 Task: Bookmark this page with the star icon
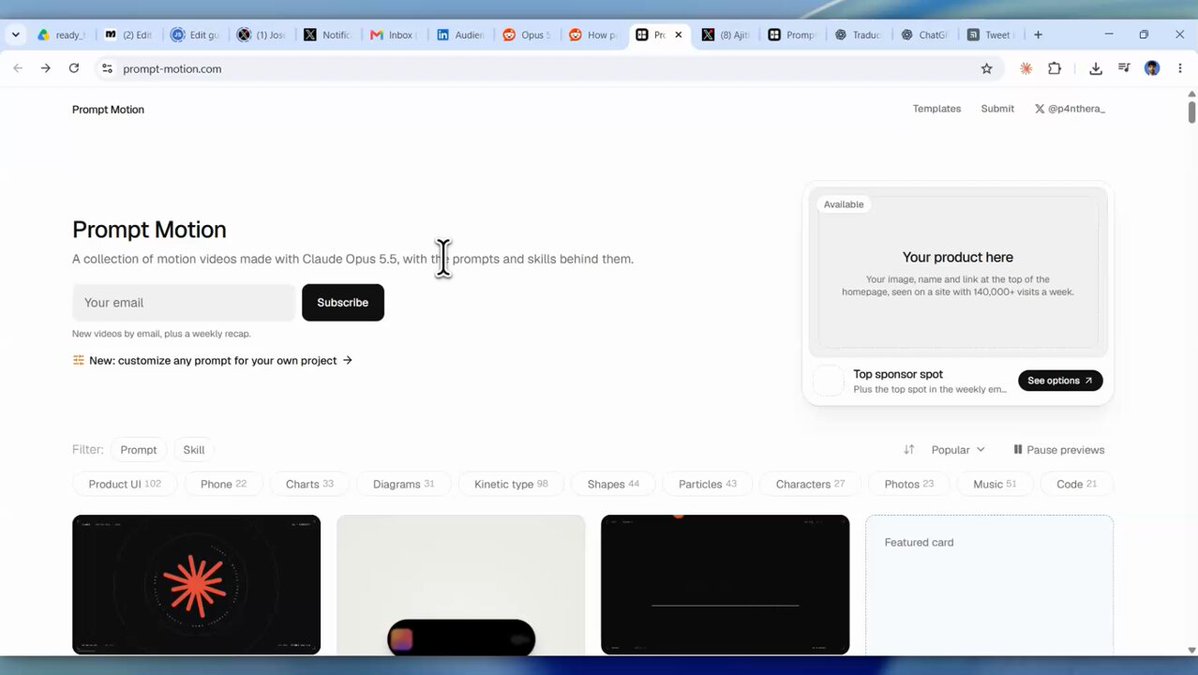986,68
